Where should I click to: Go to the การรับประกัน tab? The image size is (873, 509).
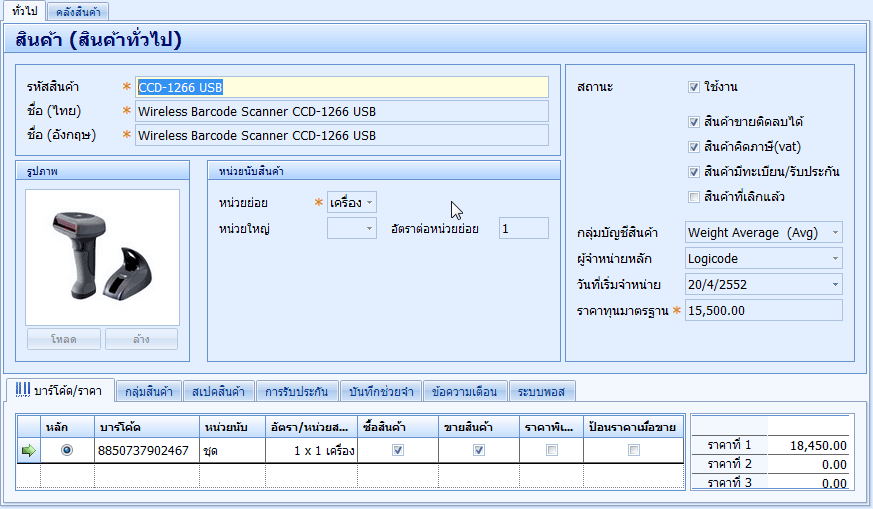pyautogui.click(x=296, y=391)
